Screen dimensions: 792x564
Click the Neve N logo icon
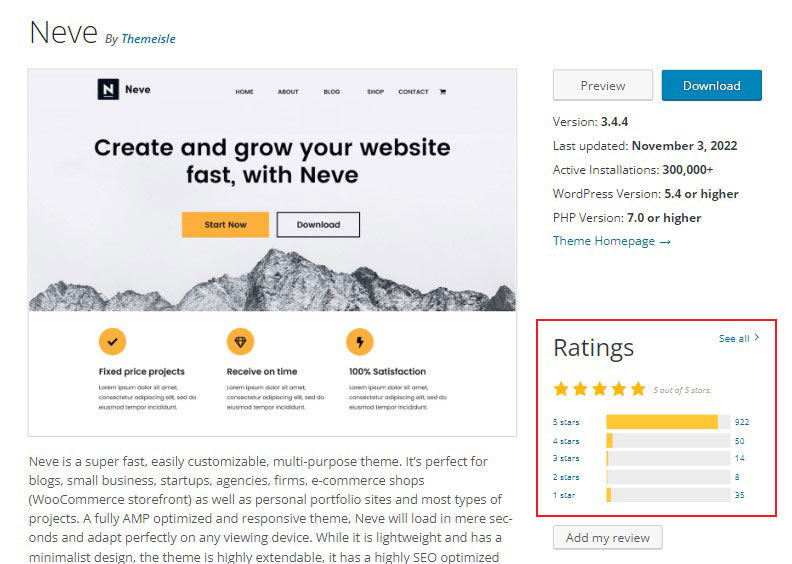tap(108, 89)
